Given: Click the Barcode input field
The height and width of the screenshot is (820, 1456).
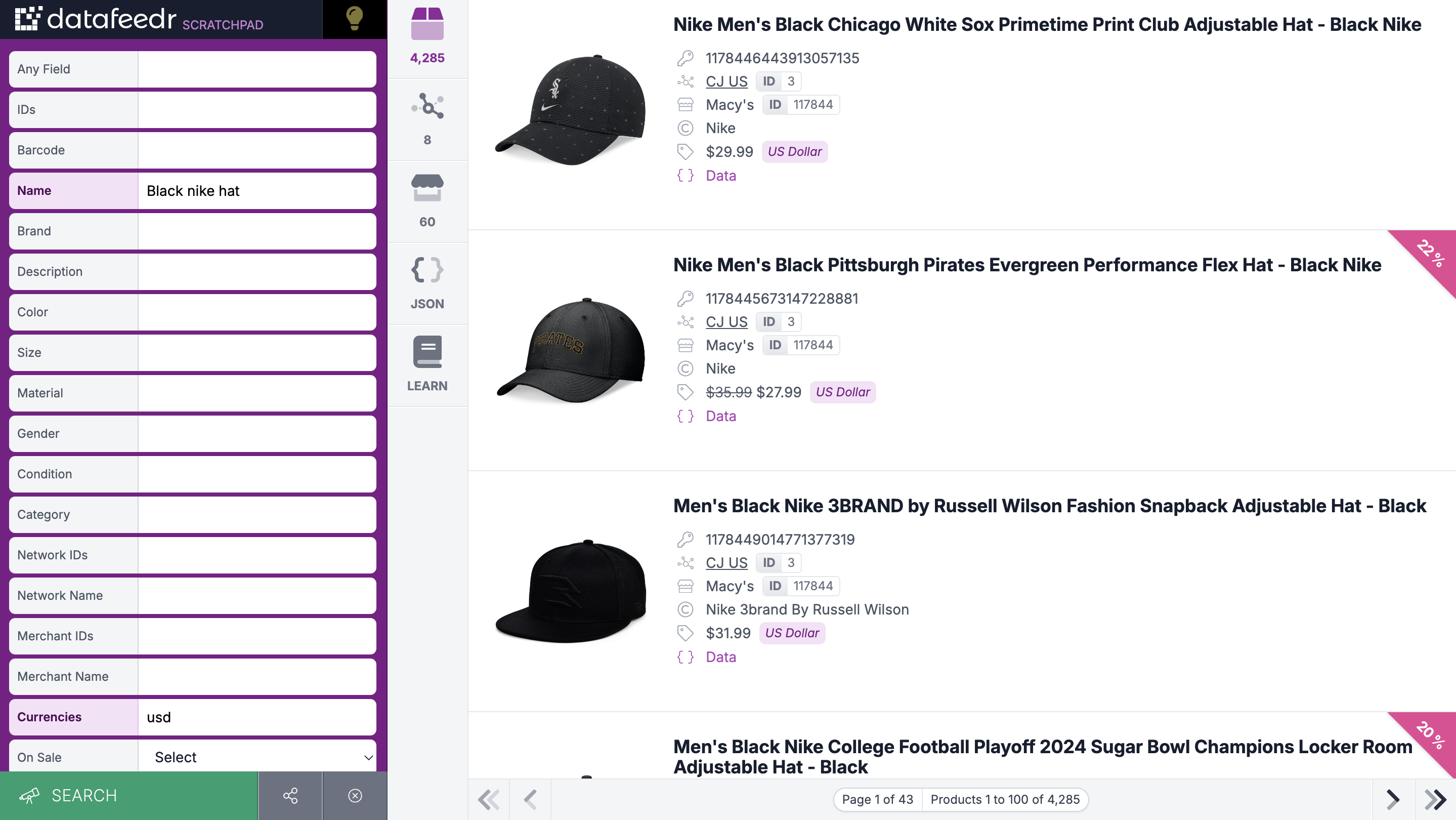Looking at the screenshot, I should (257, 150).
